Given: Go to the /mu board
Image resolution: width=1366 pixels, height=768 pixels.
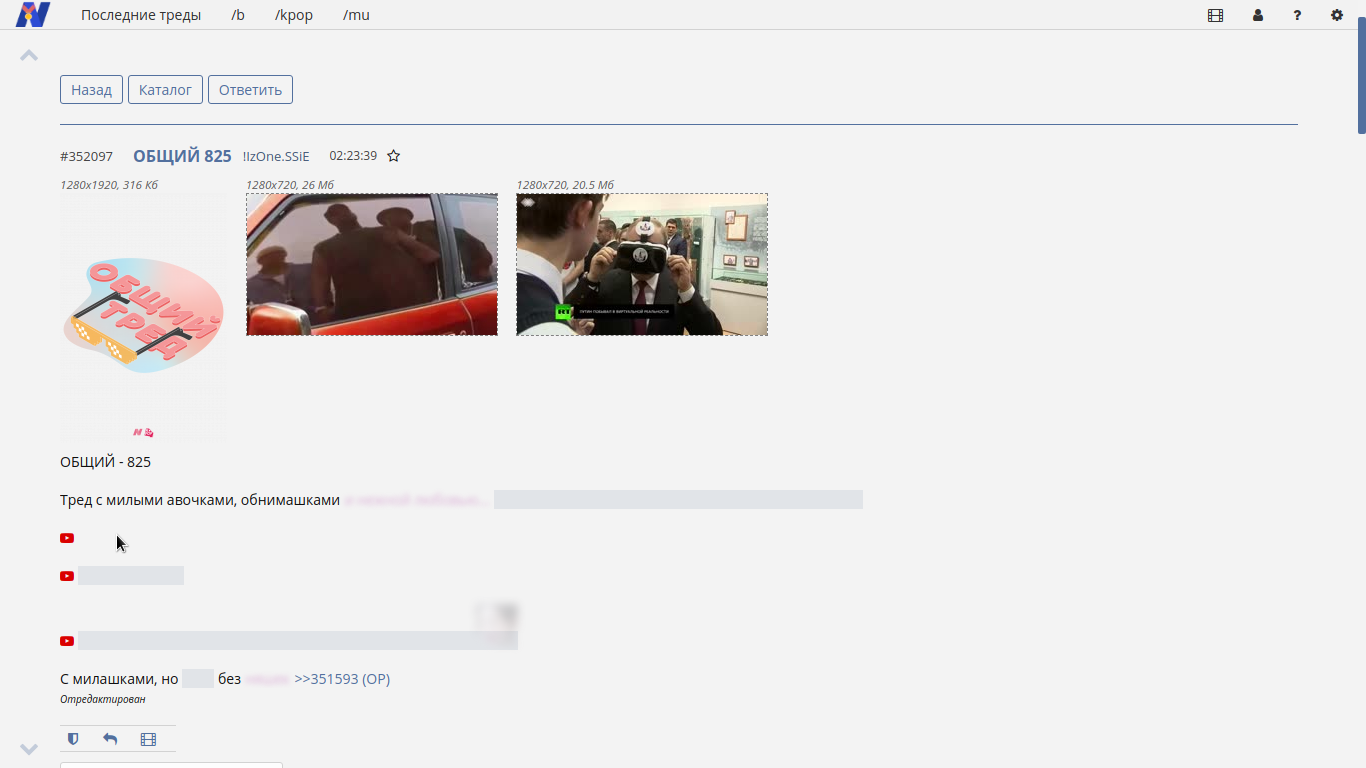Looking at the screenshot, I should (356, 15).
